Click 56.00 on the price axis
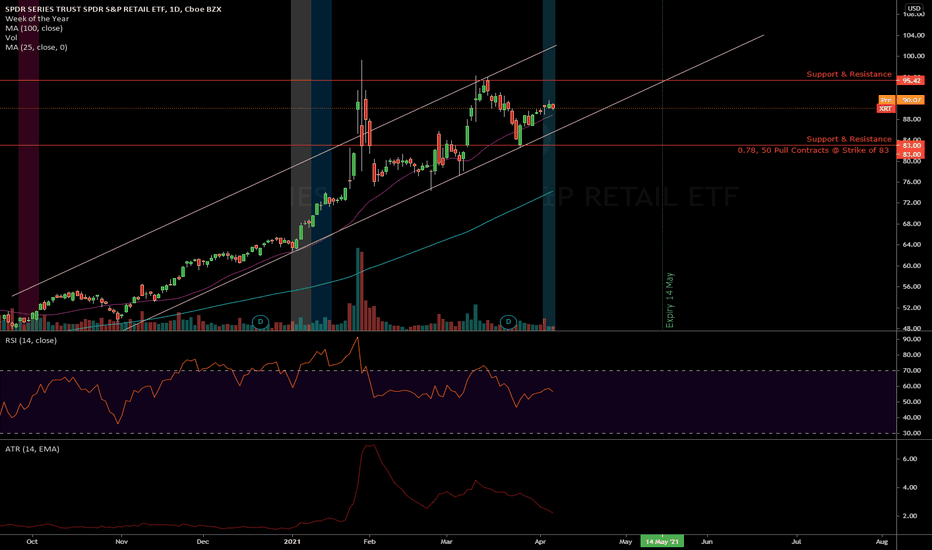 click(912, 287)
